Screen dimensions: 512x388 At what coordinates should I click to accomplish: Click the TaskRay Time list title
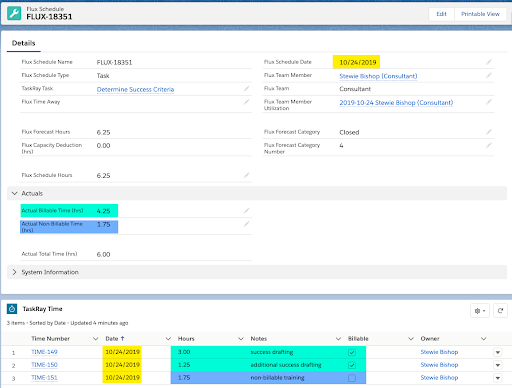[x=42, y=309]
